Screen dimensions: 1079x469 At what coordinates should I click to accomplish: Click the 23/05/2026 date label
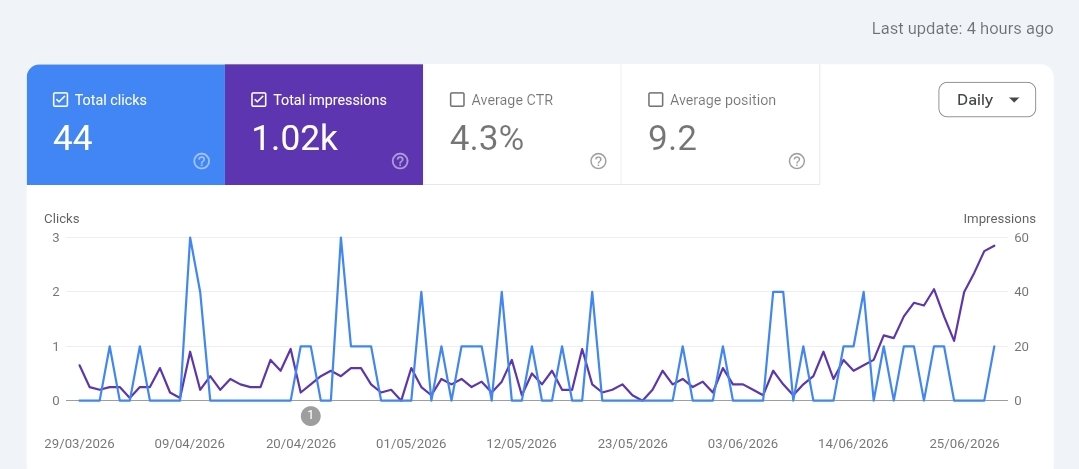632,444
